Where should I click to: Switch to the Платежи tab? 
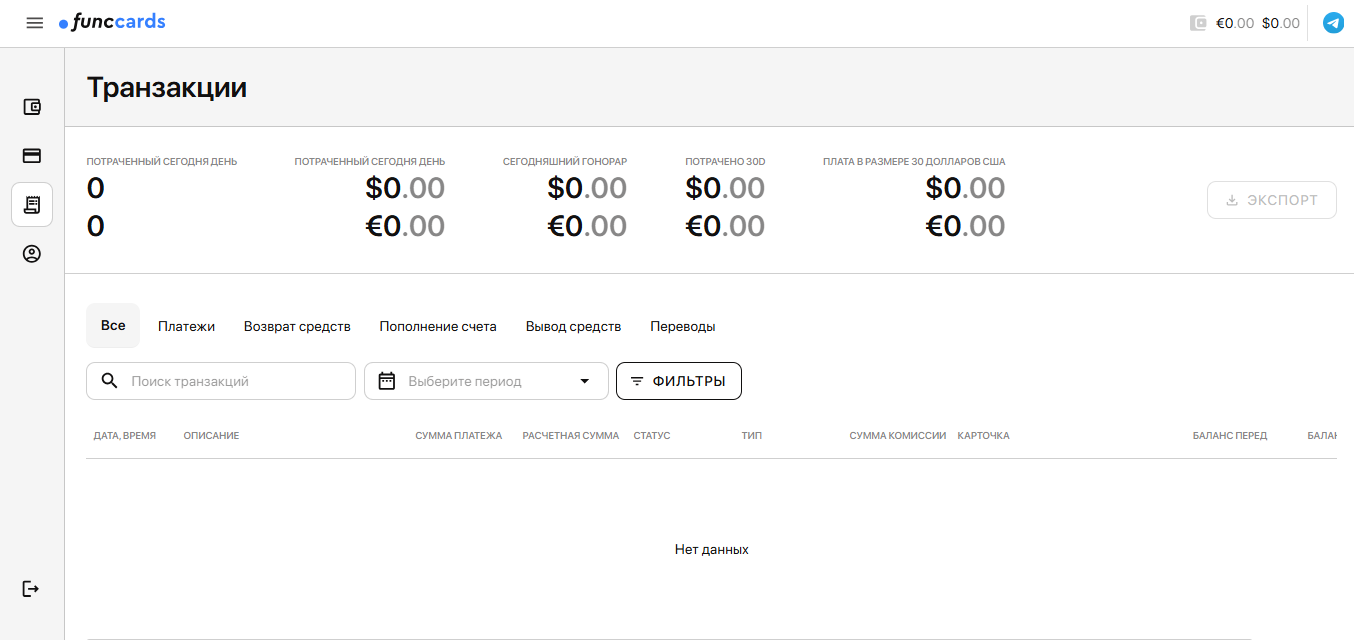coord(186,326)
